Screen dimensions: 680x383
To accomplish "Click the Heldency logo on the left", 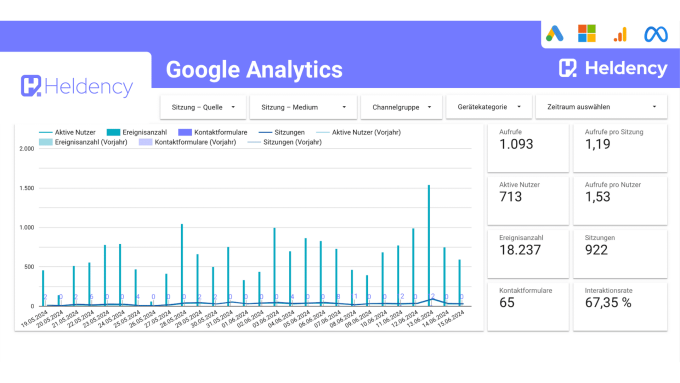I will coord(77,86).
